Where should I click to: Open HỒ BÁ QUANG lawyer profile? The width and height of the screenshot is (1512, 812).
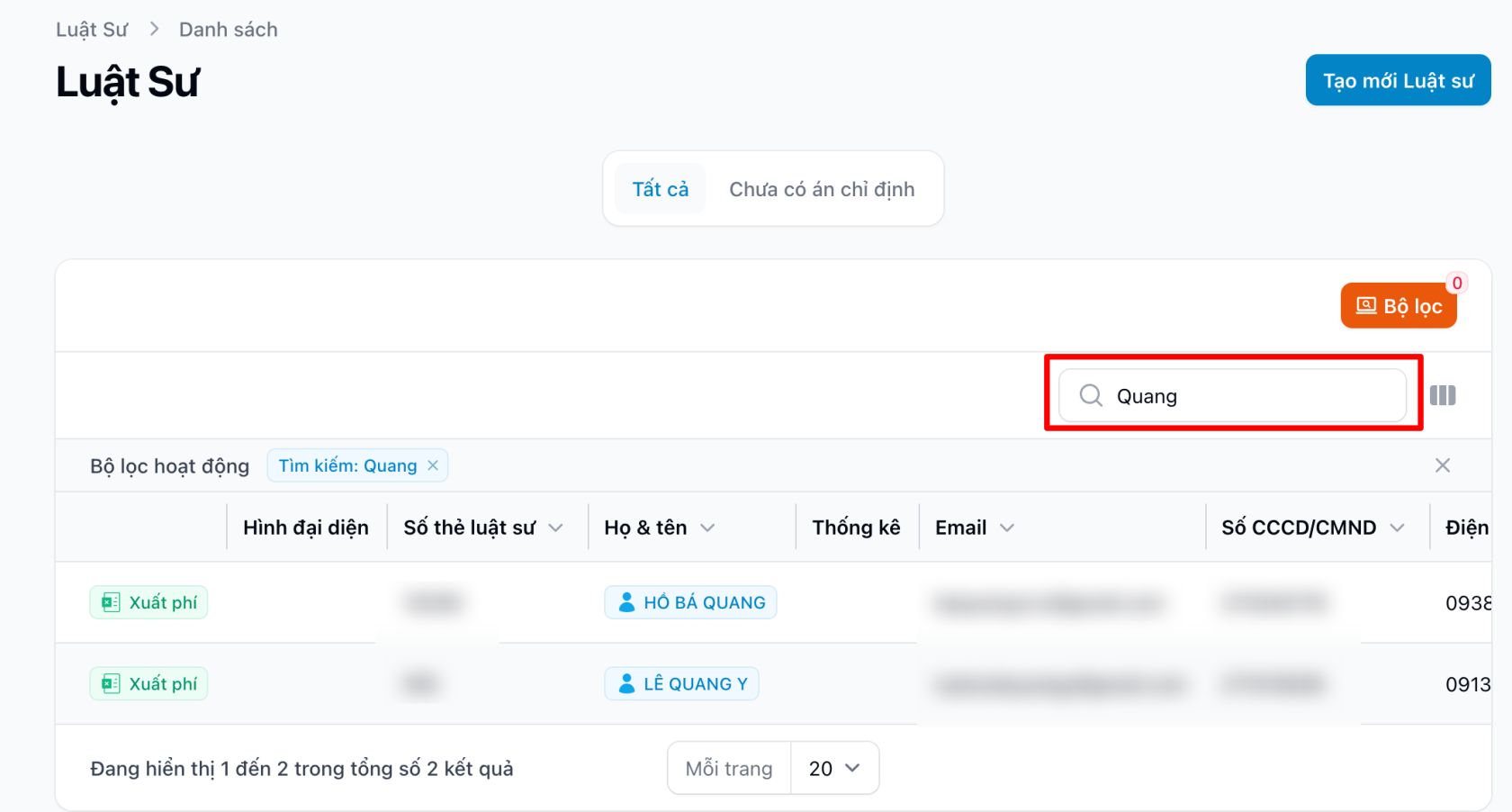click(x=690, y=602)
